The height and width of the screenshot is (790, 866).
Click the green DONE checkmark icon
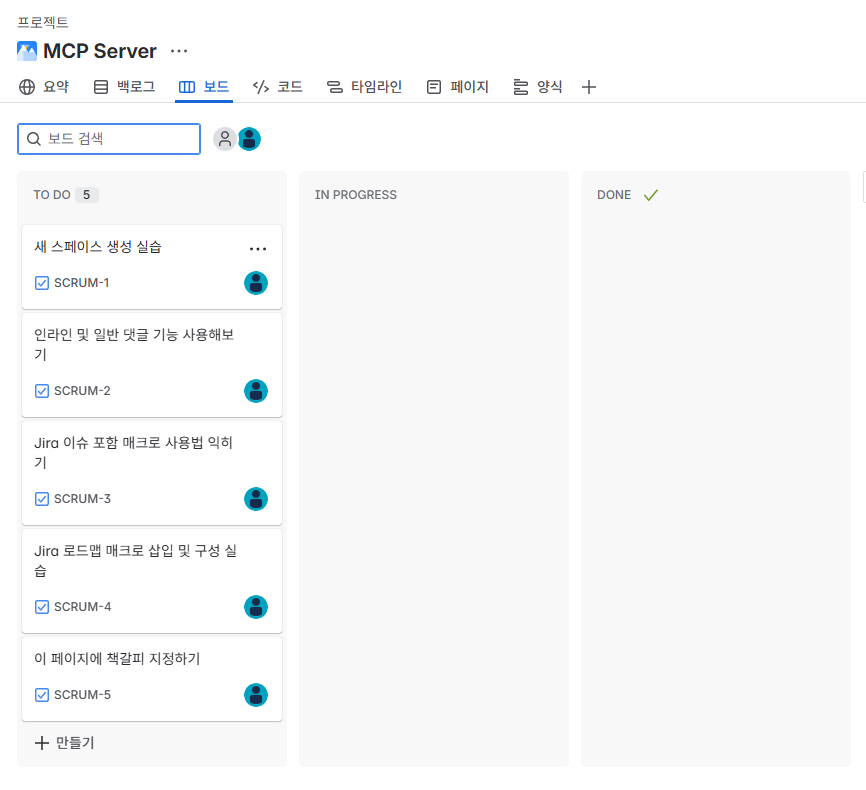[651, 195]
